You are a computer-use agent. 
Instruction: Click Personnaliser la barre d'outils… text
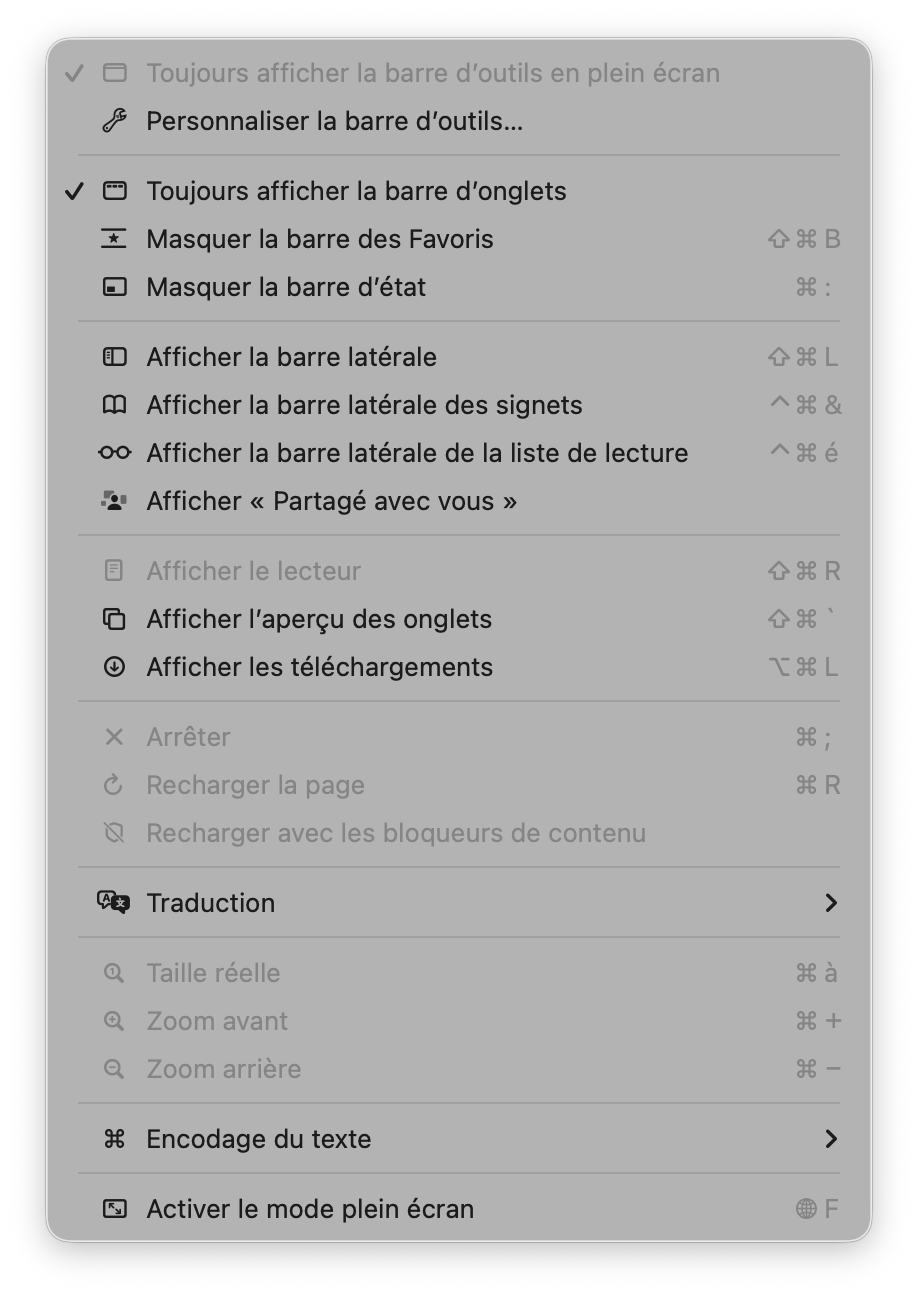pos(334,121)
